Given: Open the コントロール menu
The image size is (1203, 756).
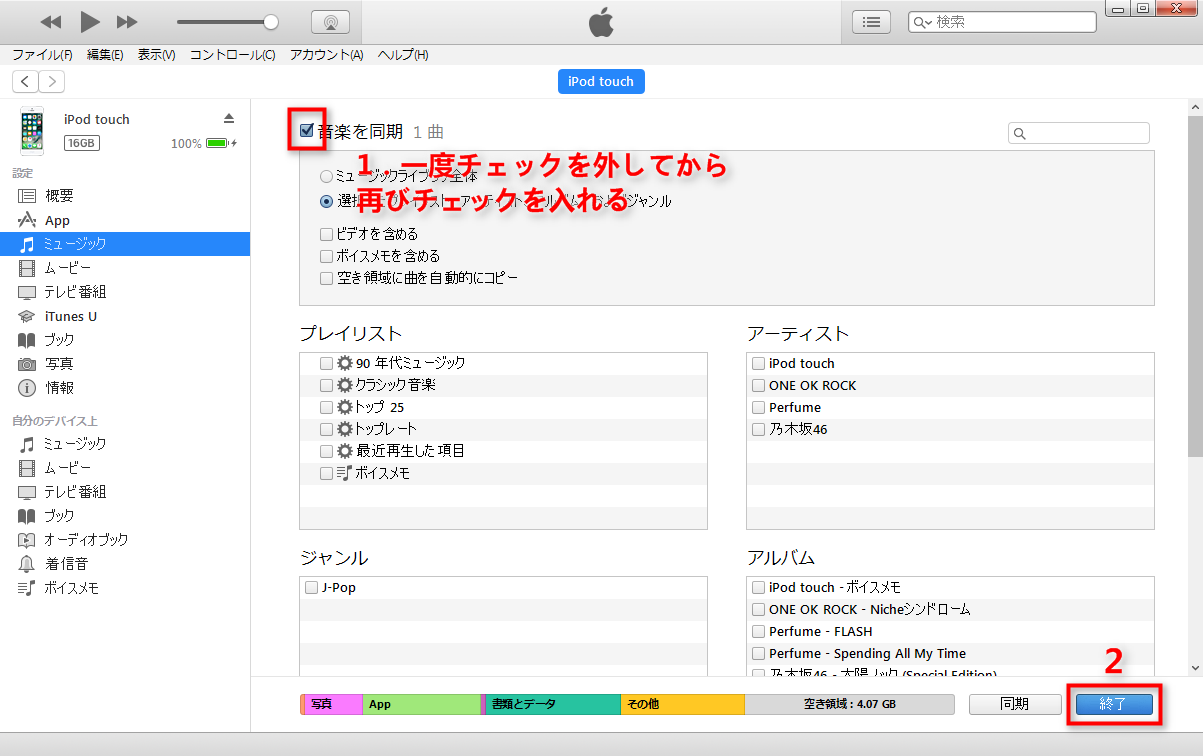Looking at the screenshot, I should coord(233,55).
